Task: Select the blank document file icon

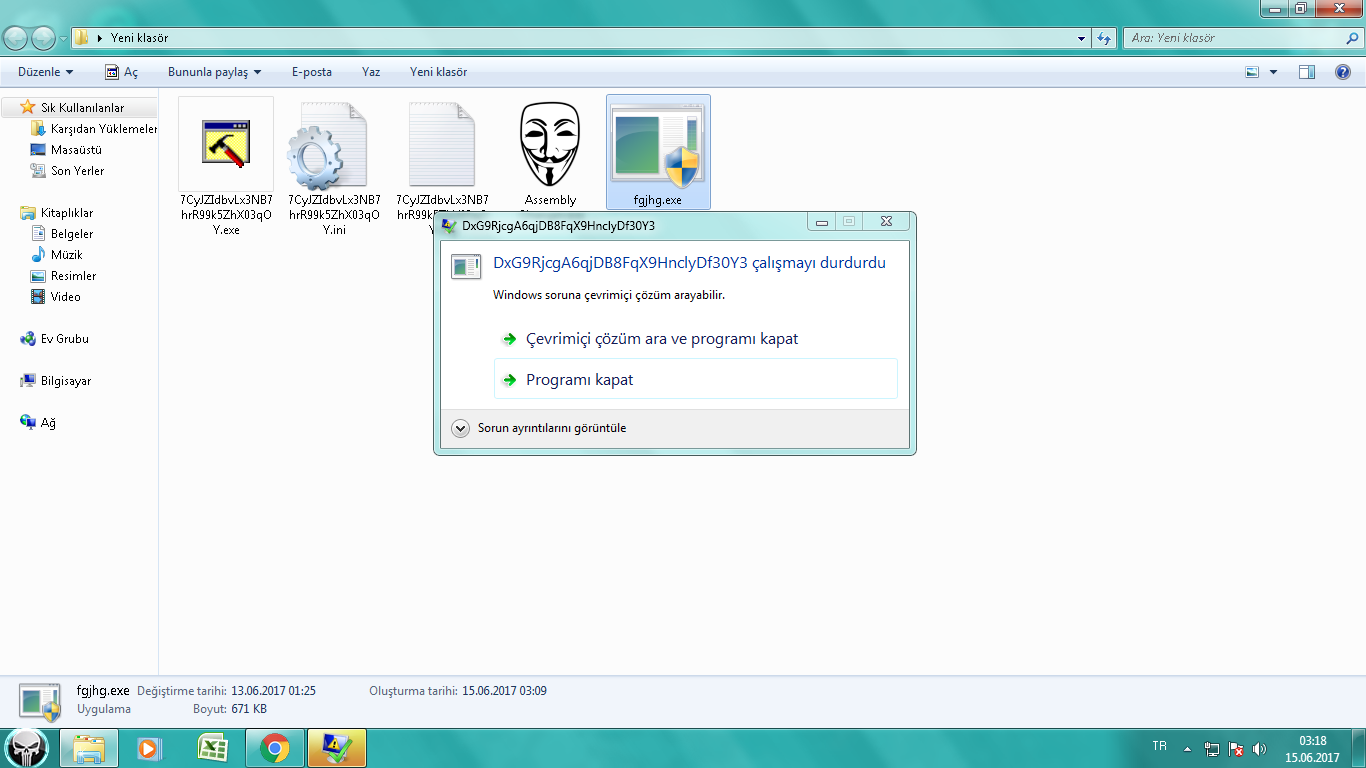Action: click(x=442, y=145)
